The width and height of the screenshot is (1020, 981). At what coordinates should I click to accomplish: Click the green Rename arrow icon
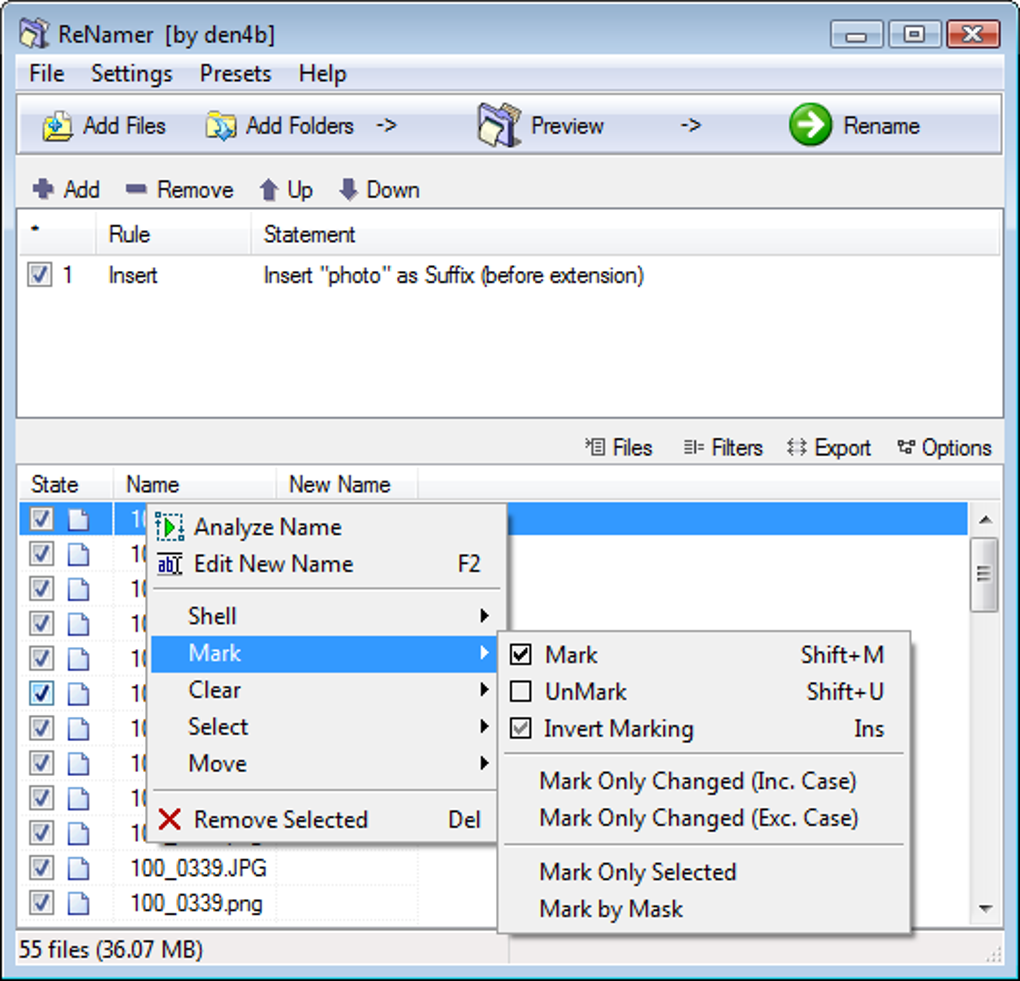tap(810, 125)
